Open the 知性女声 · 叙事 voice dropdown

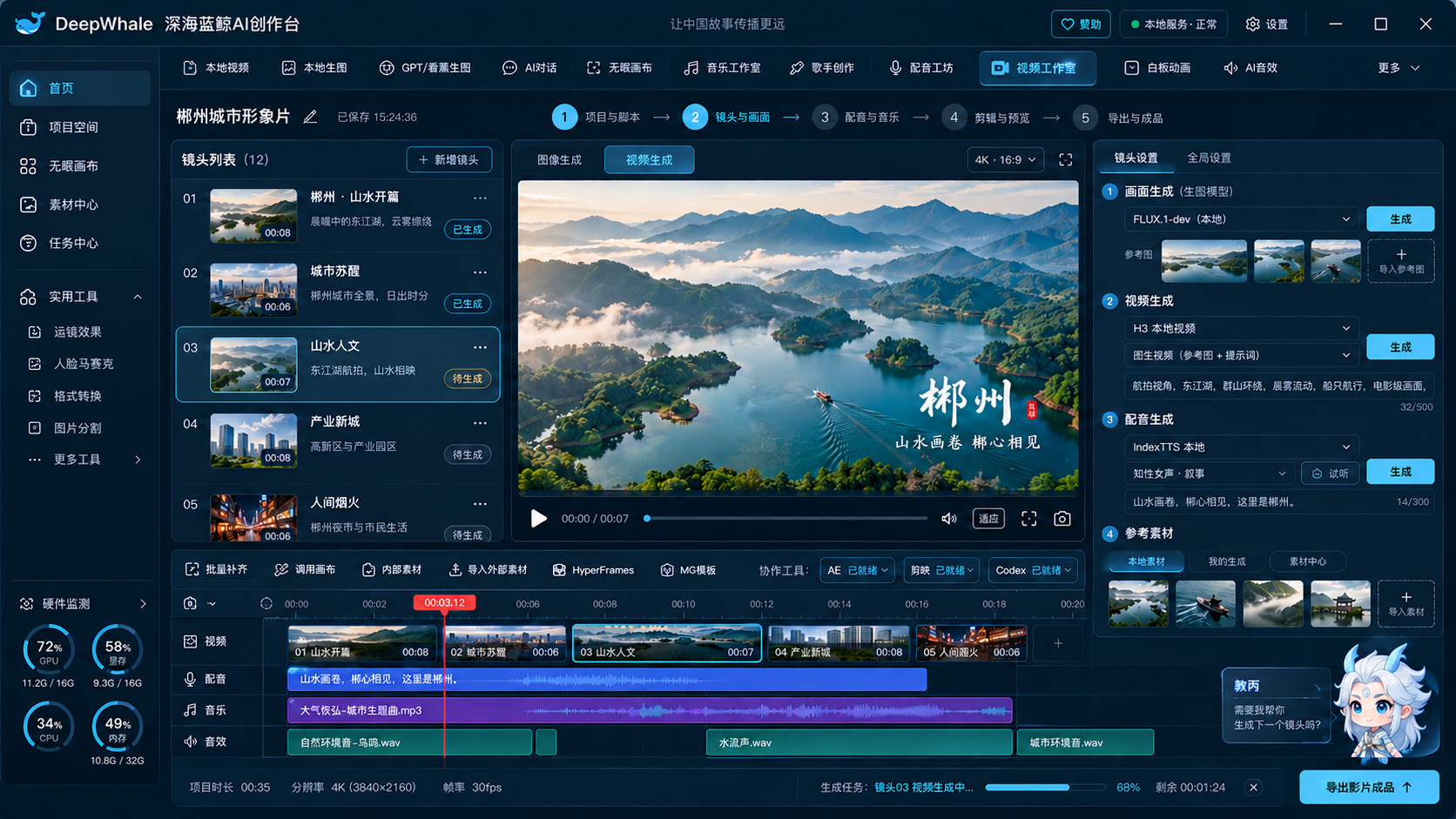pyautogui.click(x=1209, y=473)
